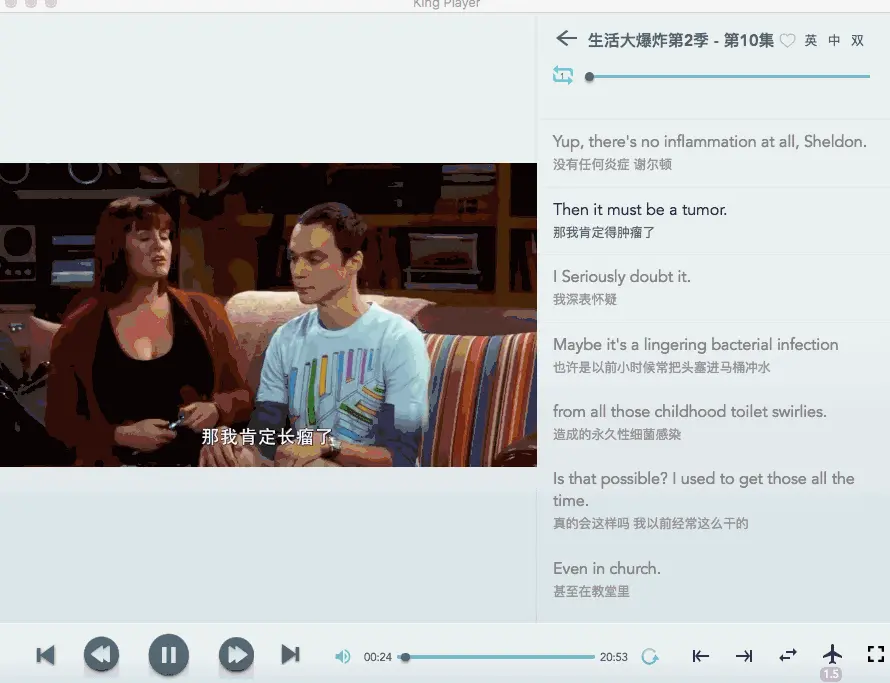Skip to previous track
Screen dimensions: 890x683
45,655
